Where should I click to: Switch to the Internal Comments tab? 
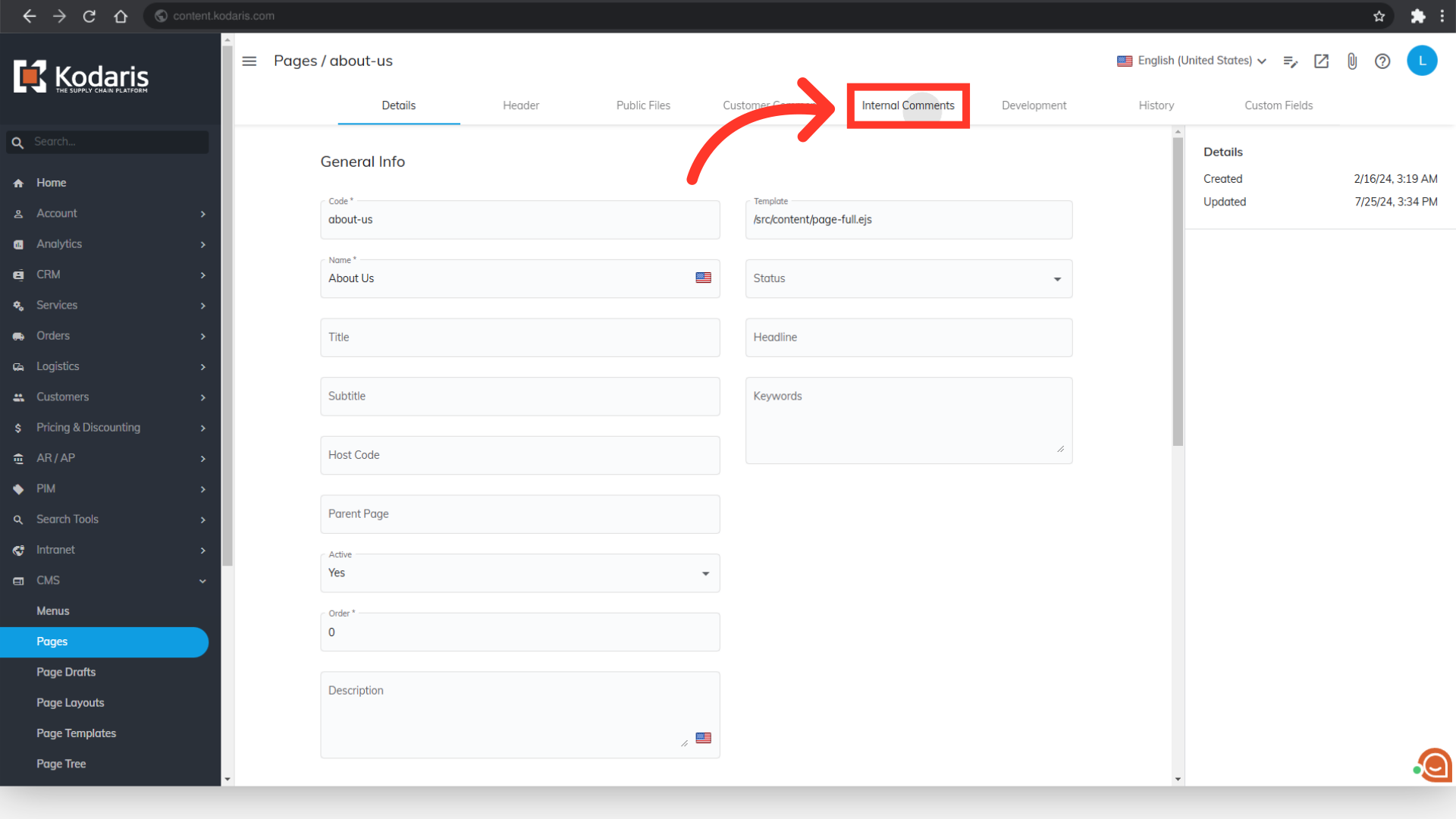click(908, 105)
